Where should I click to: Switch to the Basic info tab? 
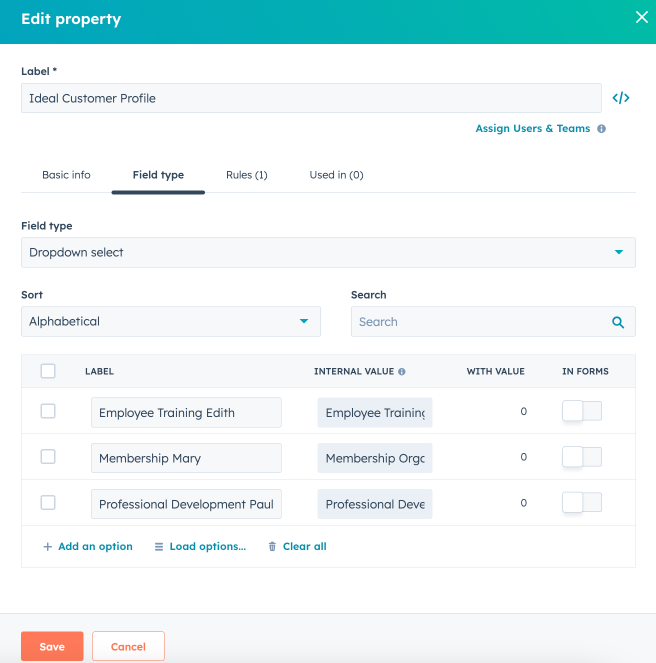66,175
